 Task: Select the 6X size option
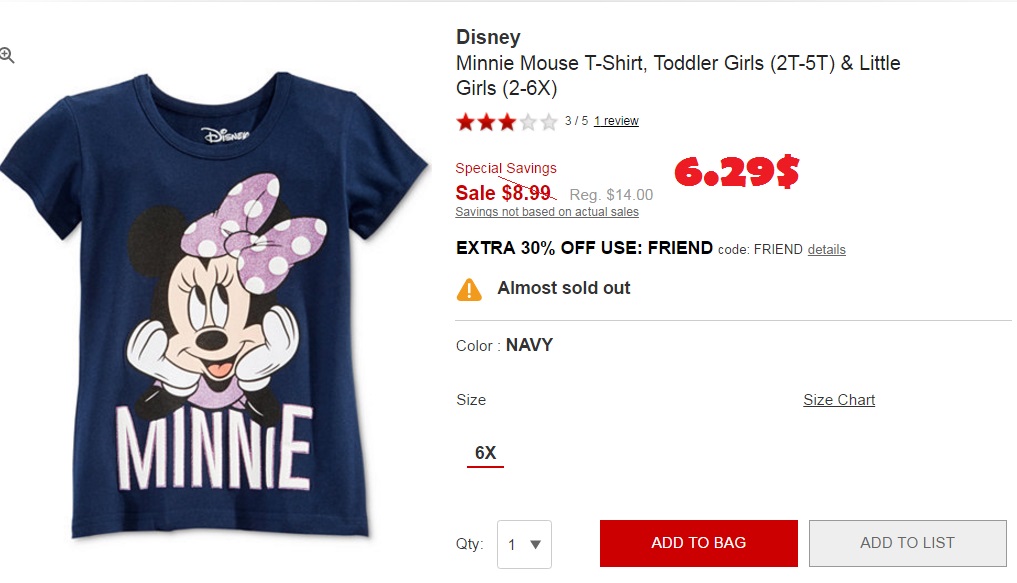486,453
